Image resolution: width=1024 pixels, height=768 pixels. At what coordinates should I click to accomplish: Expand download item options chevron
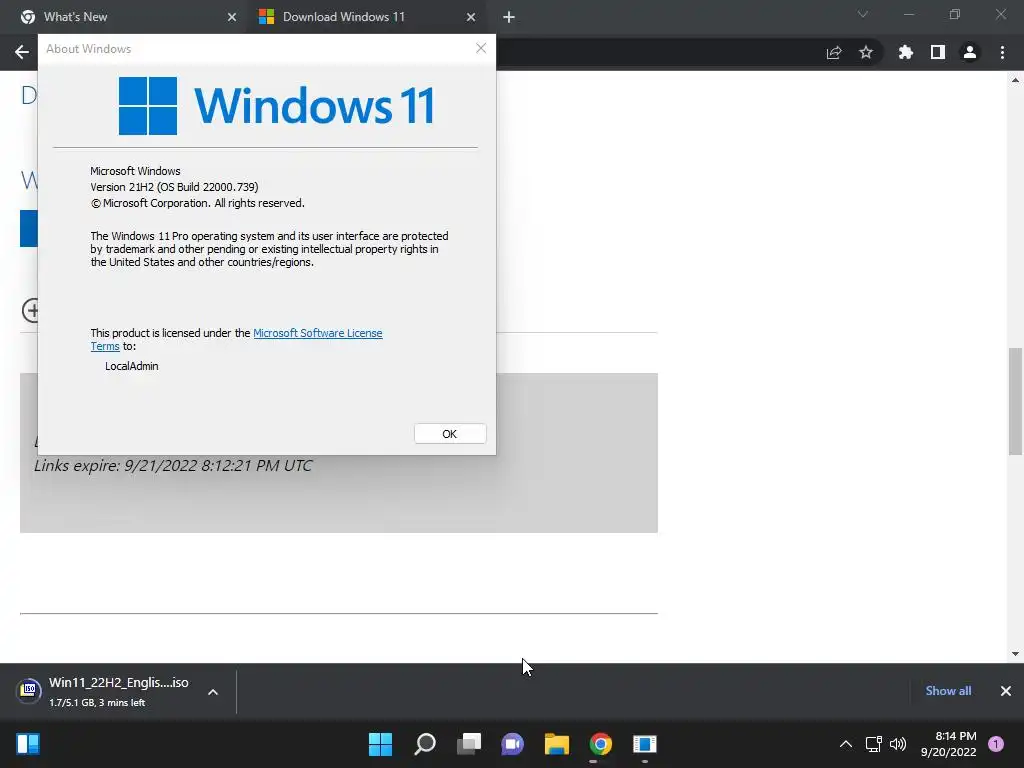click(x=213, y=692)
